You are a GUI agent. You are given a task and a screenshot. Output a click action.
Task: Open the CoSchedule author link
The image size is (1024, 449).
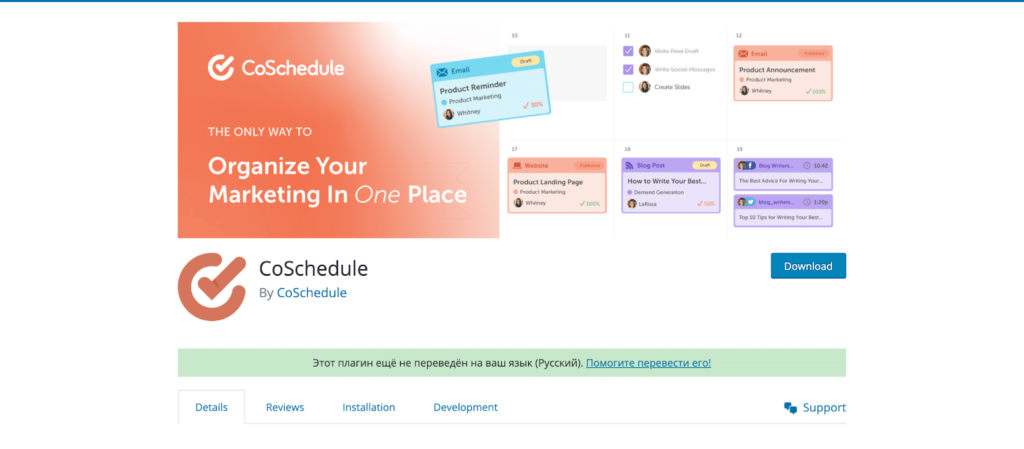311,293
